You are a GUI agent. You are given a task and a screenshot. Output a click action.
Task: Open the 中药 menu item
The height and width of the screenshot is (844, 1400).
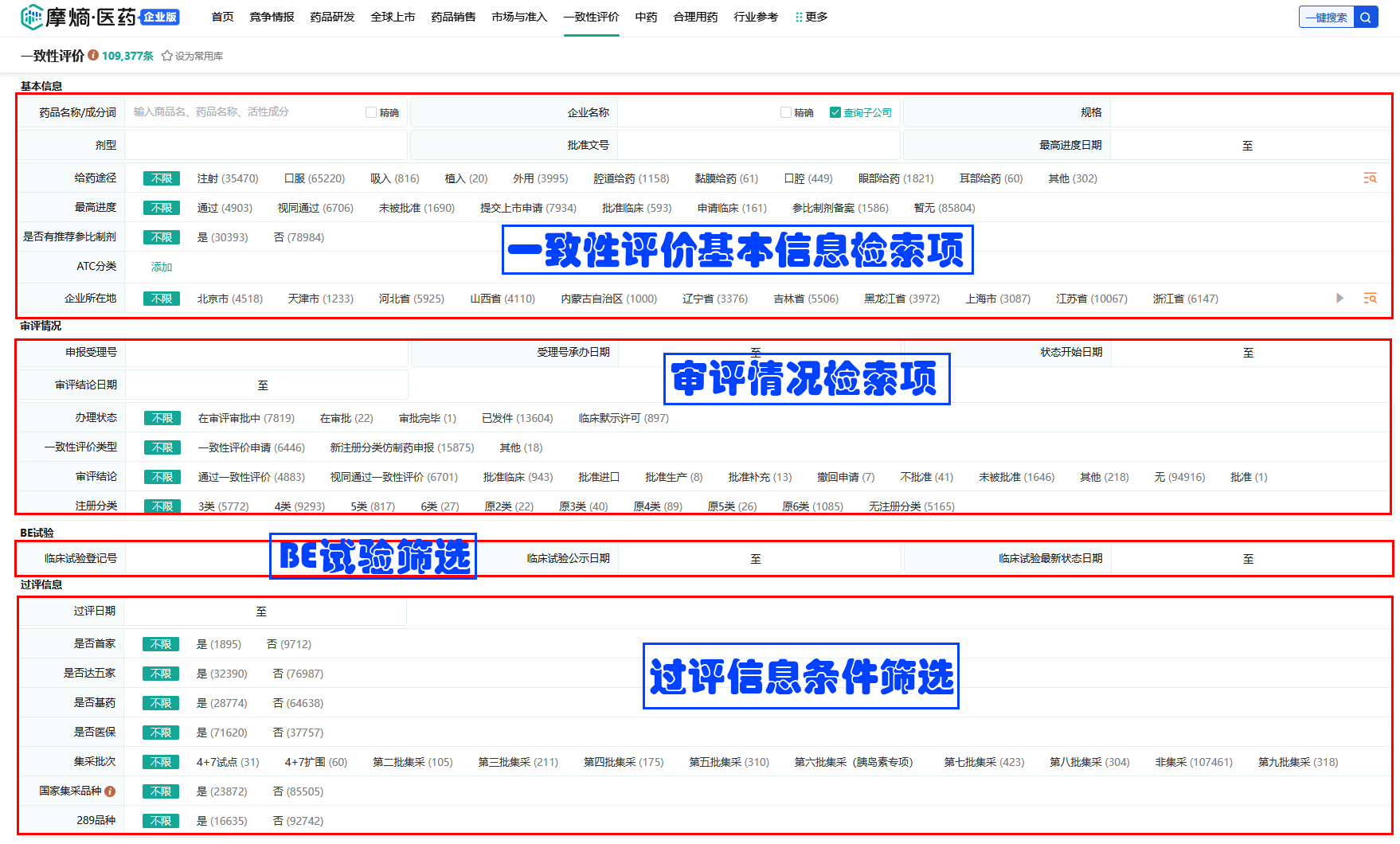click(x=646, y=17)
